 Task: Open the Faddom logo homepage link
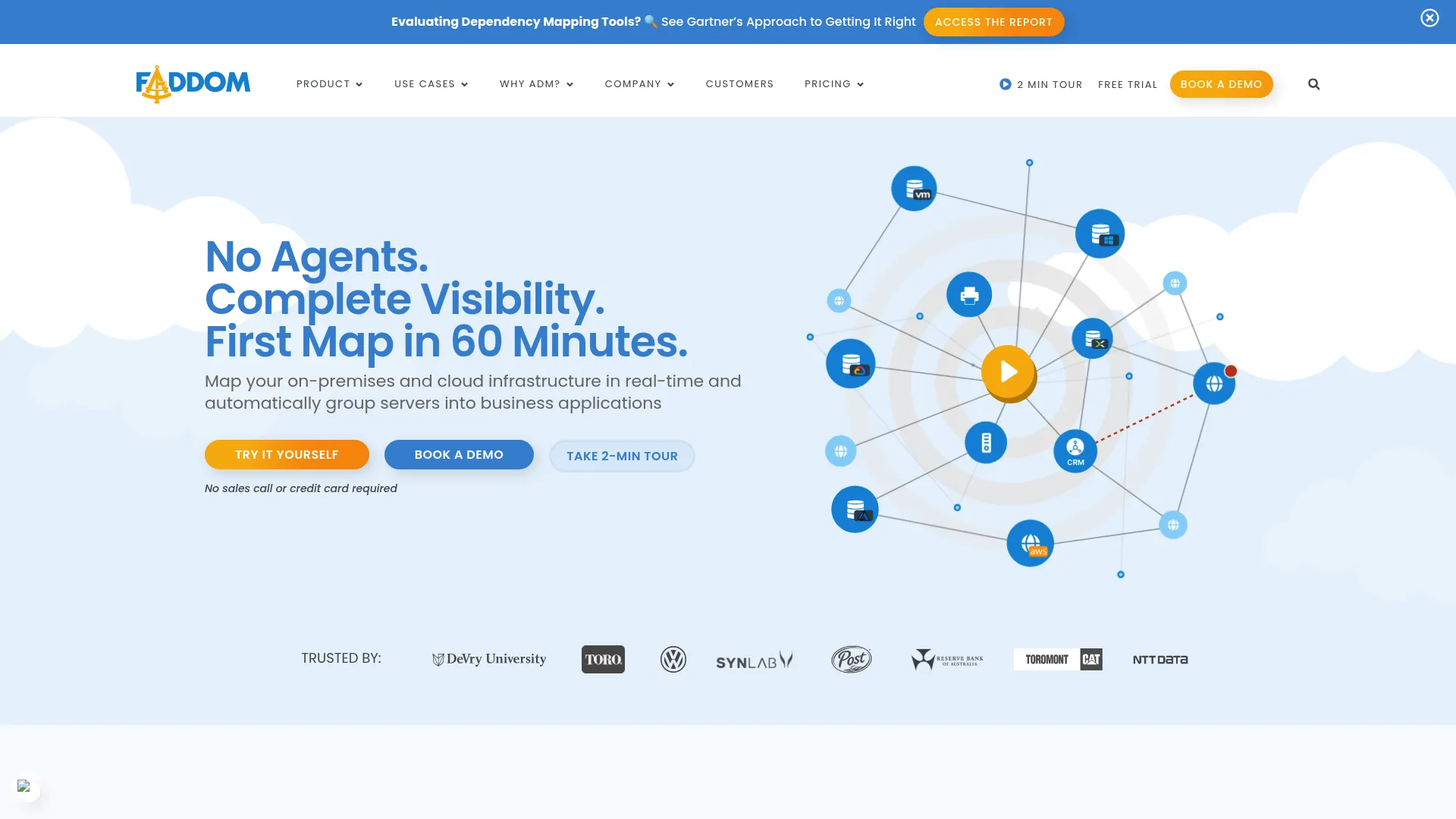[193, 83]
